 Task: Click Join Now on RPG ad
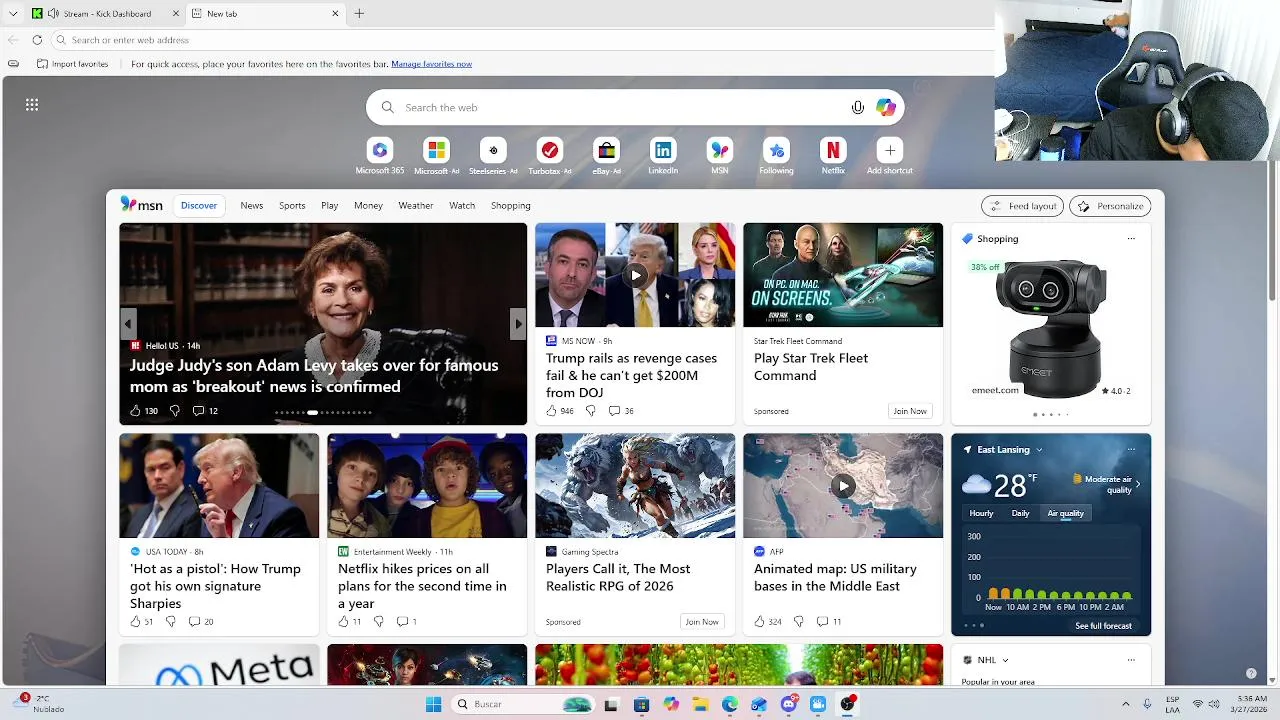pyautogui.click(x=702, y=621)
